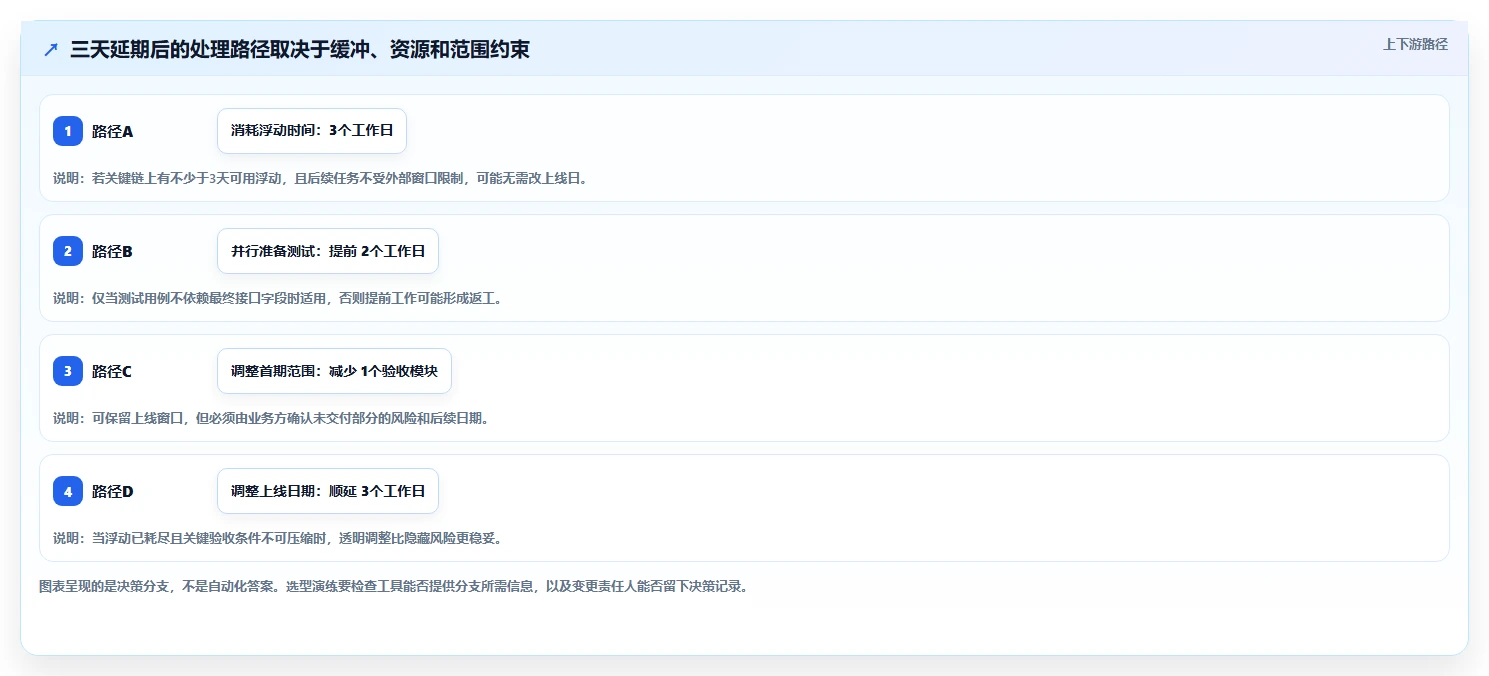Click the title 三天延期后的处理路径取决于缓冲、资源和范围约束

pyautogui.click(x=300, y=50)
